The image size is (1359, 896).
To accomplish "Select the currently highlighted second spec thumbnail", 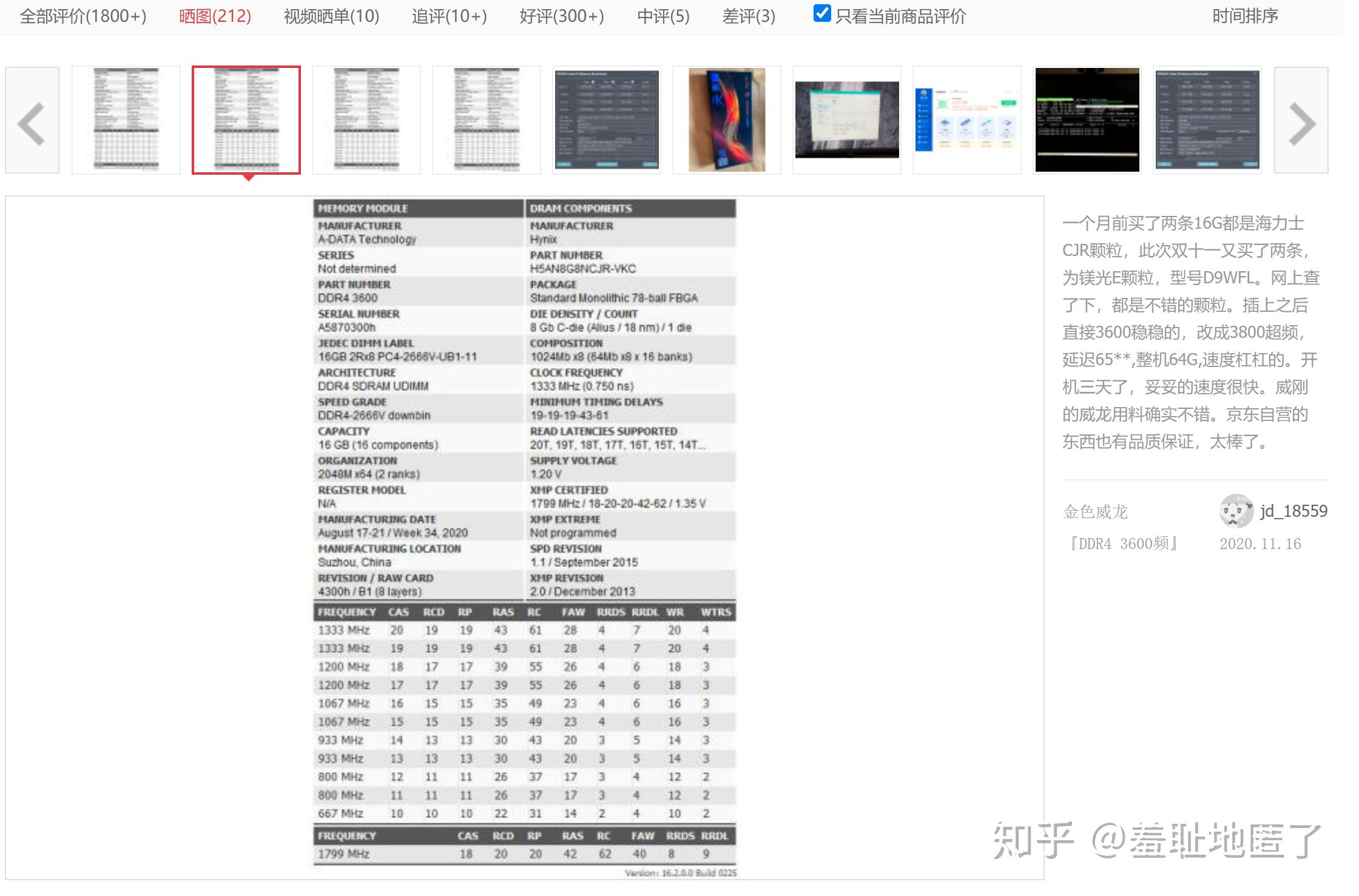I will click(246, 120).
